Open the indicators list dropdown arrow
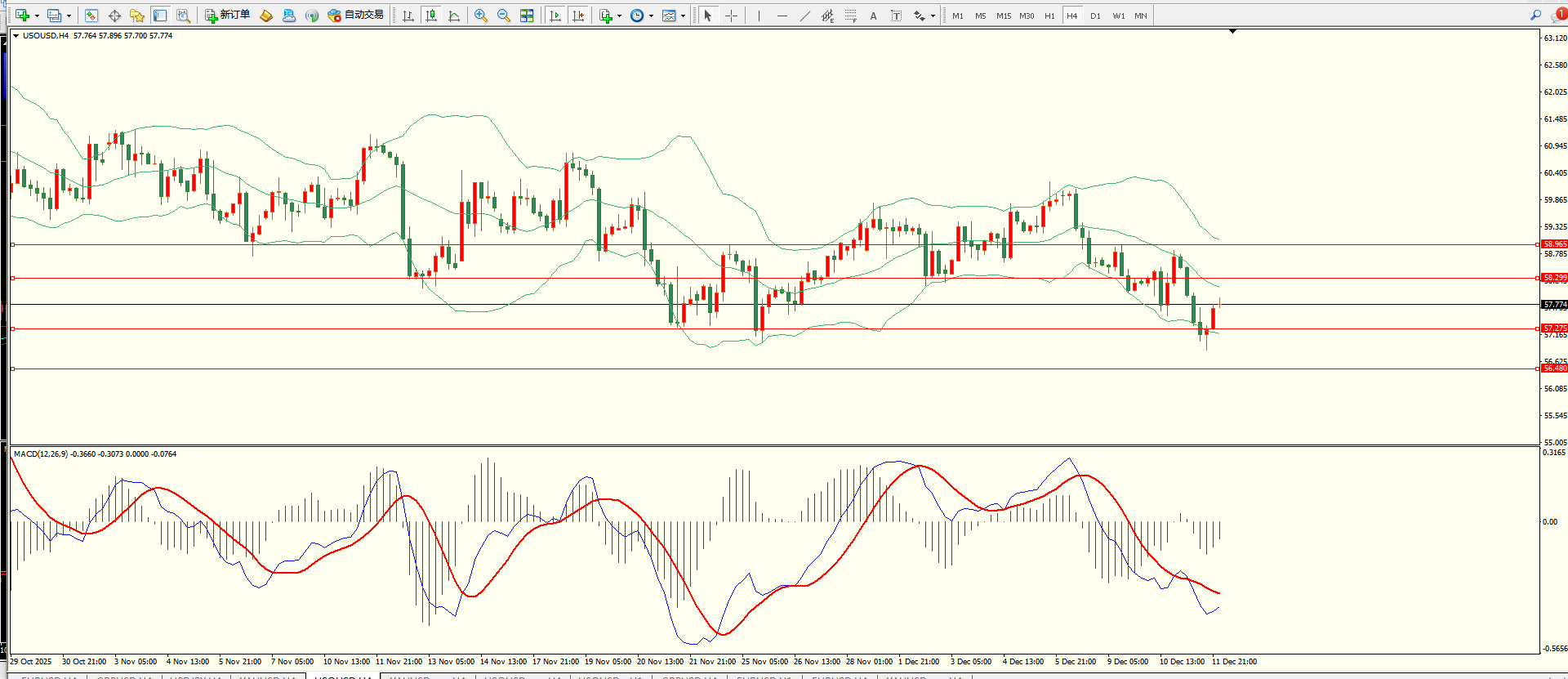1568x679 pixels. [x=619, y=16]
